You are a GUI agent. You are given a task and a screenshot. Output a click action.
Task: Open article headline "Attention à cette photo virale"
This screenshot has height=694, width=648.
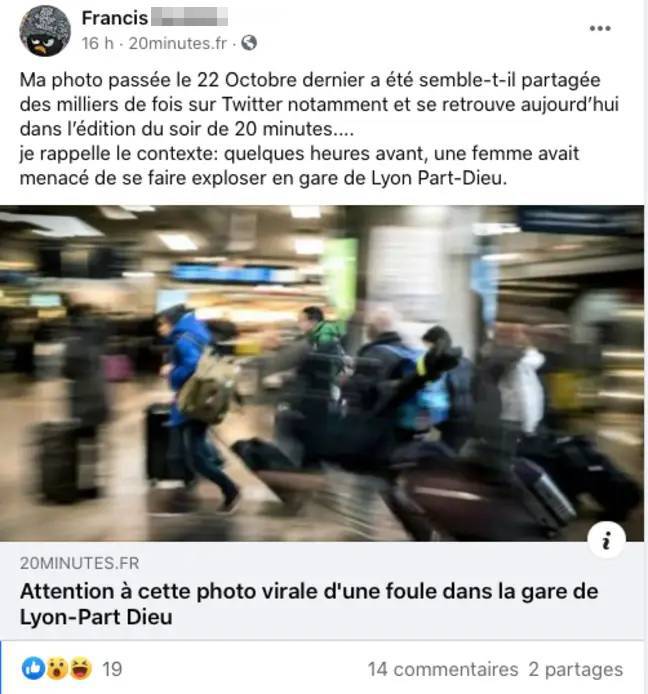click(x=309, y=604)
